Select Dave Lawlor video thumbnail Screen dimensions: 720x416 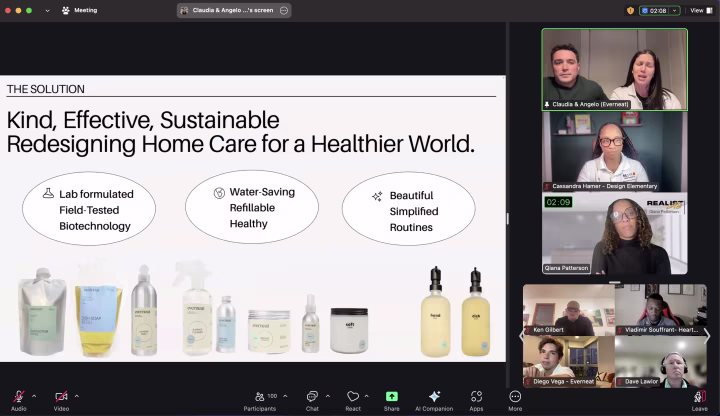pos(661,361)
